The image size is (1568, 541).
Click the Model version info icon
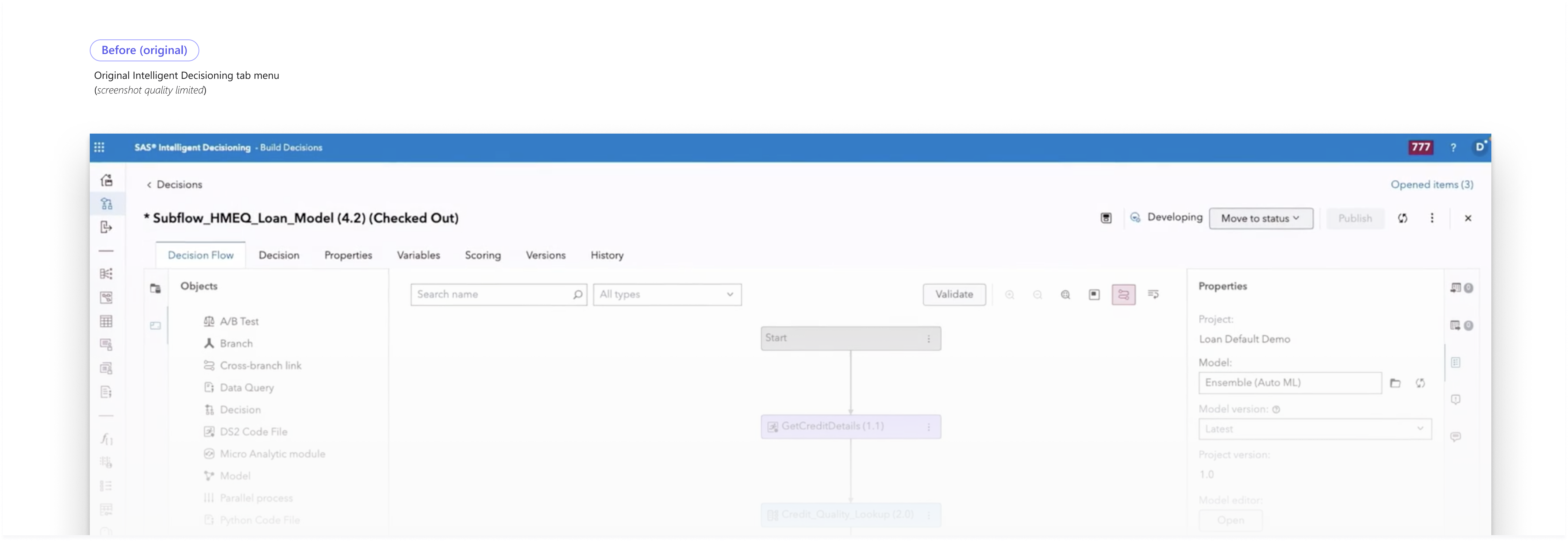coord(1276,410)
